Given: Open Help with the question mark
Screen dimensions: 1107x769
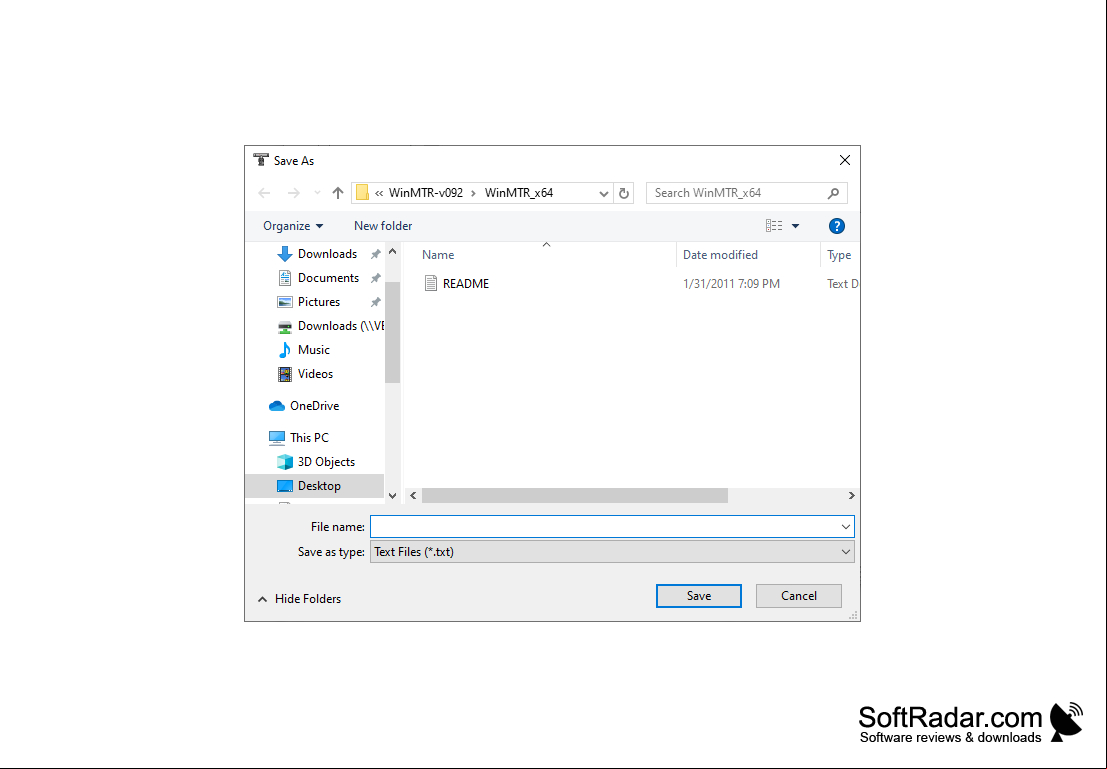Looking at the screenshot, I should tap(837, 226).
